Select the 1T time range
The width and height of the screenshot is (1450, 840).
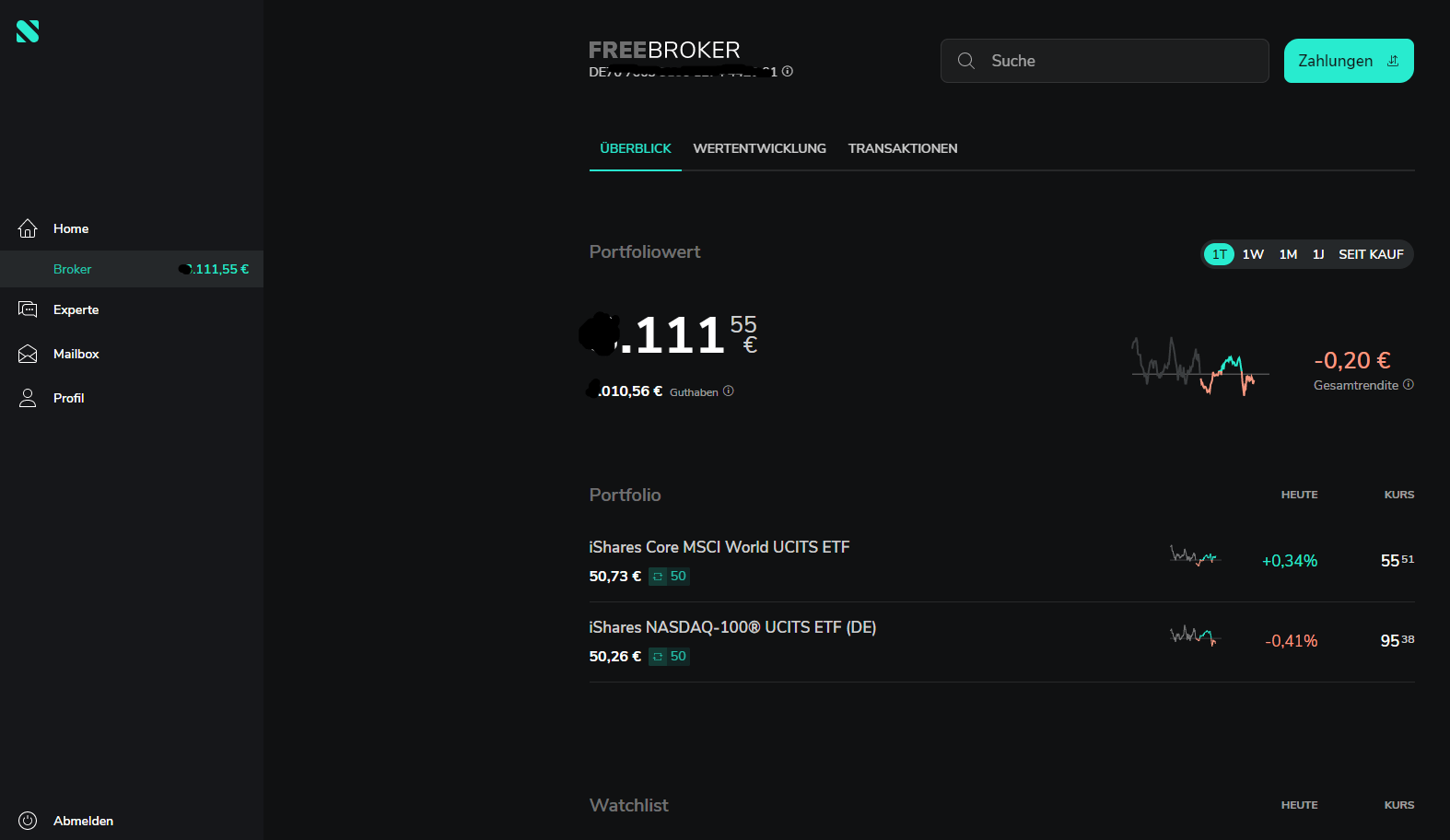[1219, 254]
